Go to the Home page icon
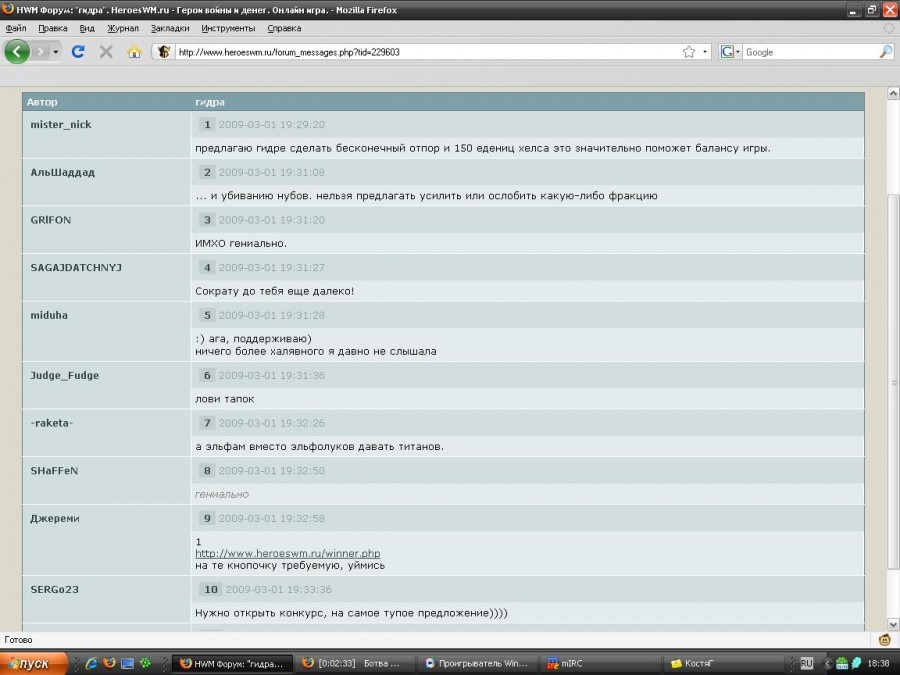The width and height of the screenshot is (900, 675). (134, 51)
